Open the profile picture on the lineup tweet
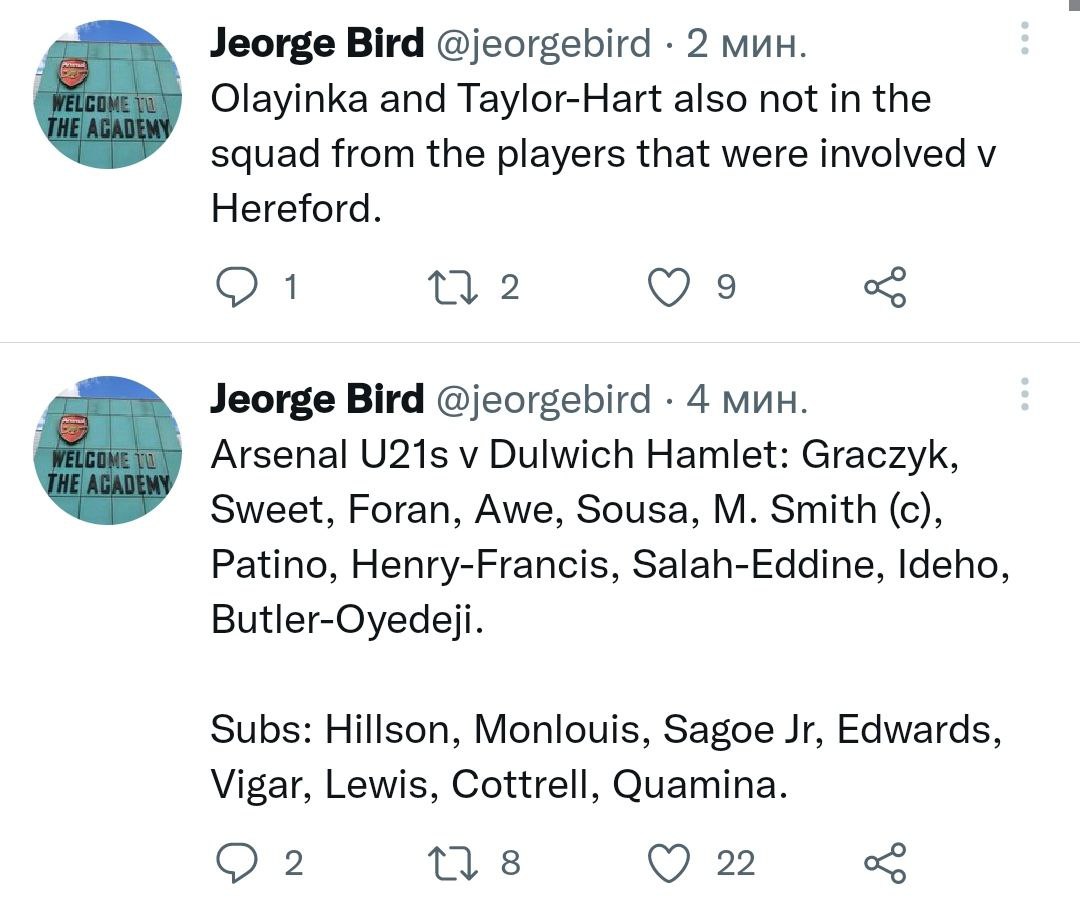Screen dimensions: 1080x904 [106, 450]
